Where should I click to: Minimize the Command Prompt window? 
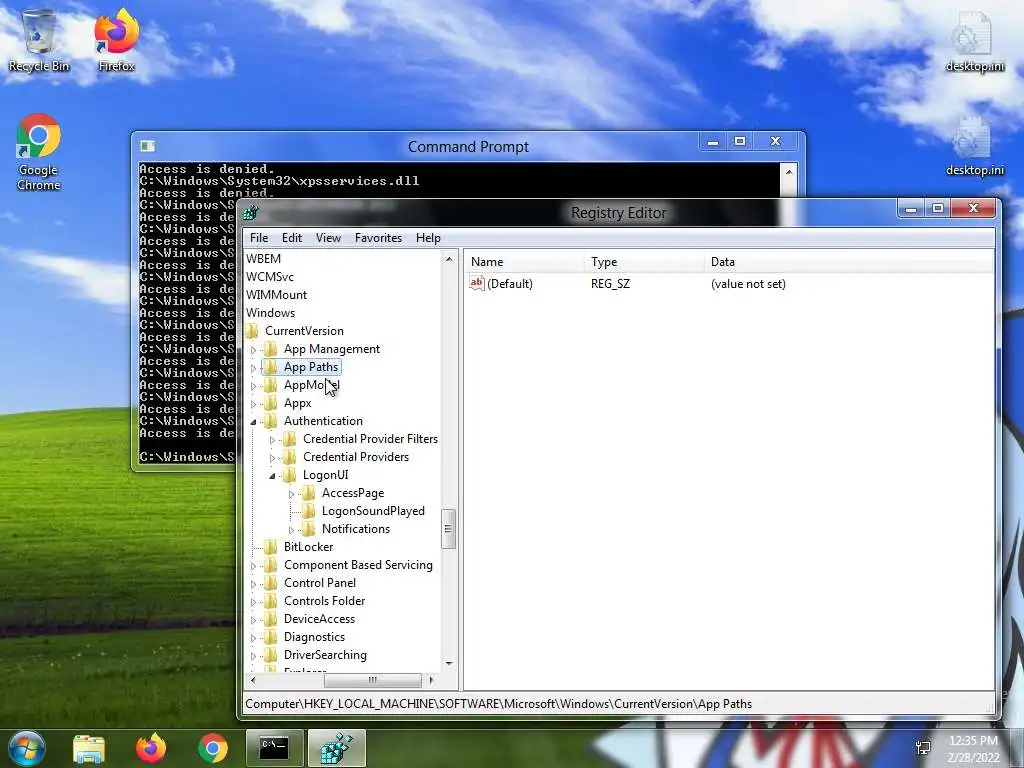tap(713, 141)
